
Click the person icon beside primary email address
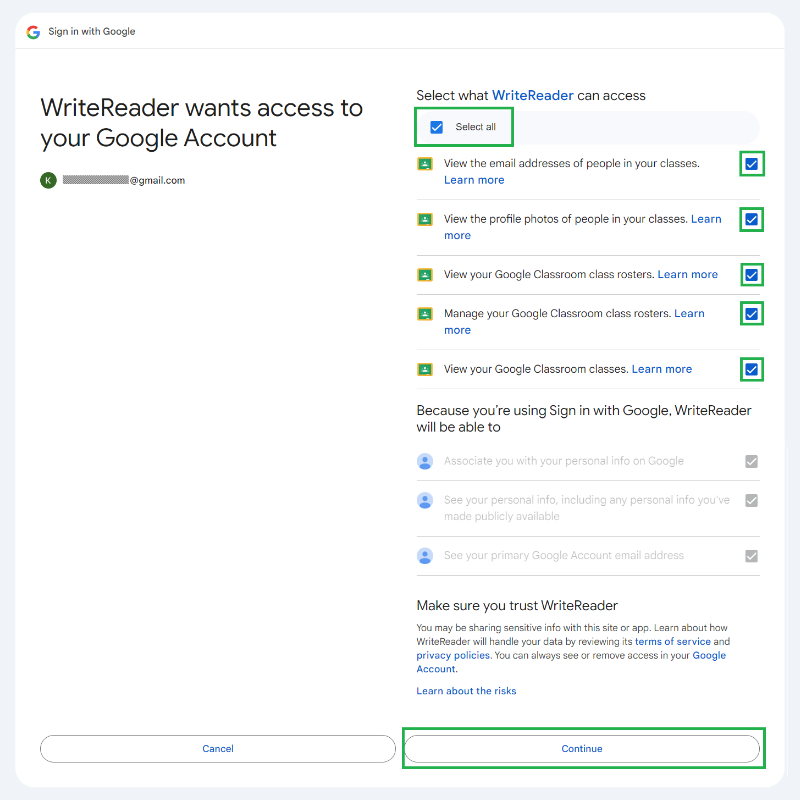pos(424,556)
